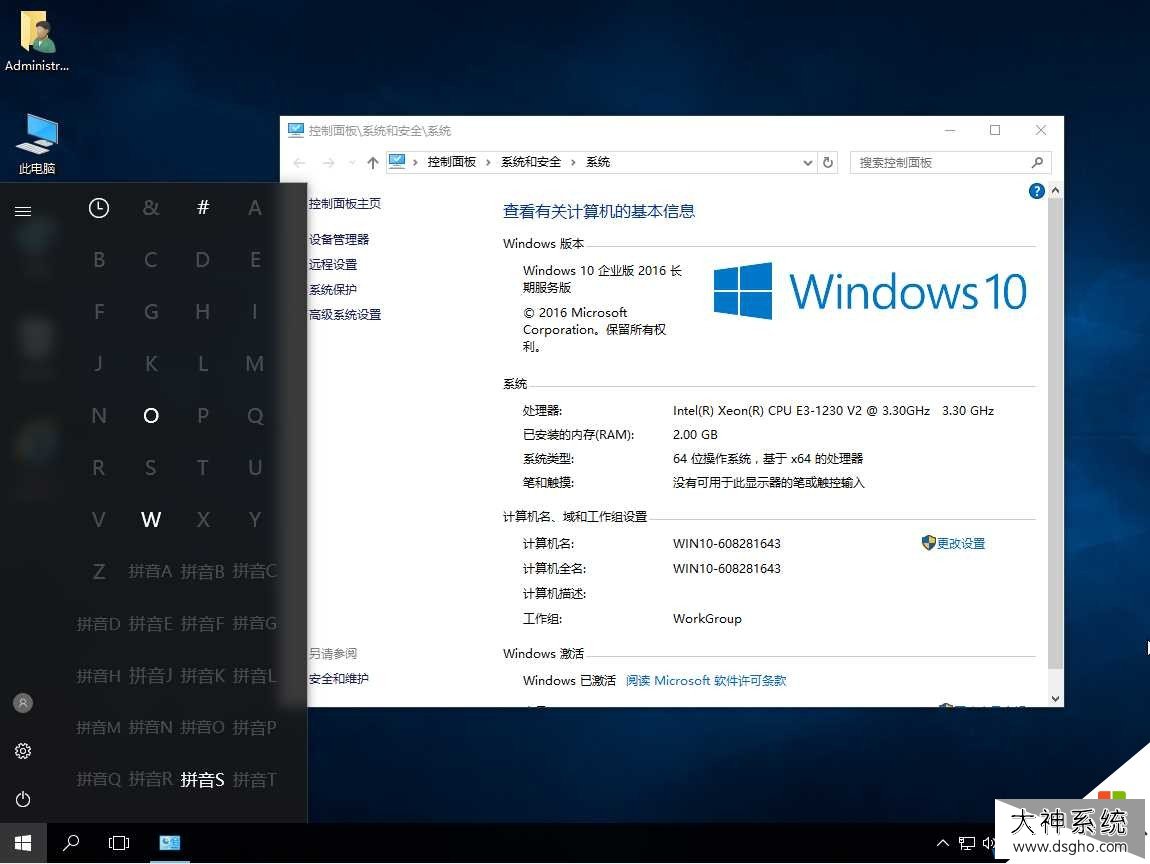This screenshot has width=1150, height=864.
Task: Read the 阅读 Microsoft 软件许可条款 link
Action: (706, 681)
